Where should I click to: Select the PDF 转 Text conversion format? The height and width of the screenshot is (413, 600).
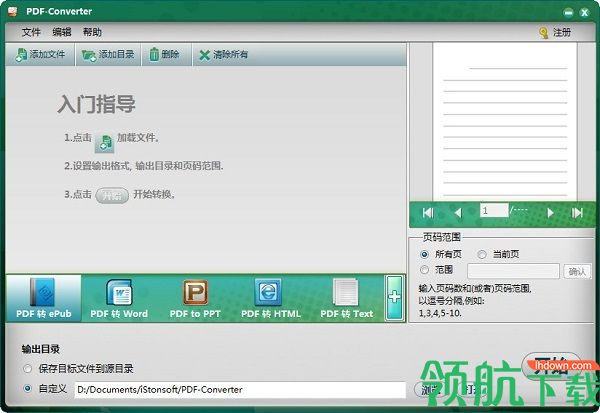click(346, 298)
